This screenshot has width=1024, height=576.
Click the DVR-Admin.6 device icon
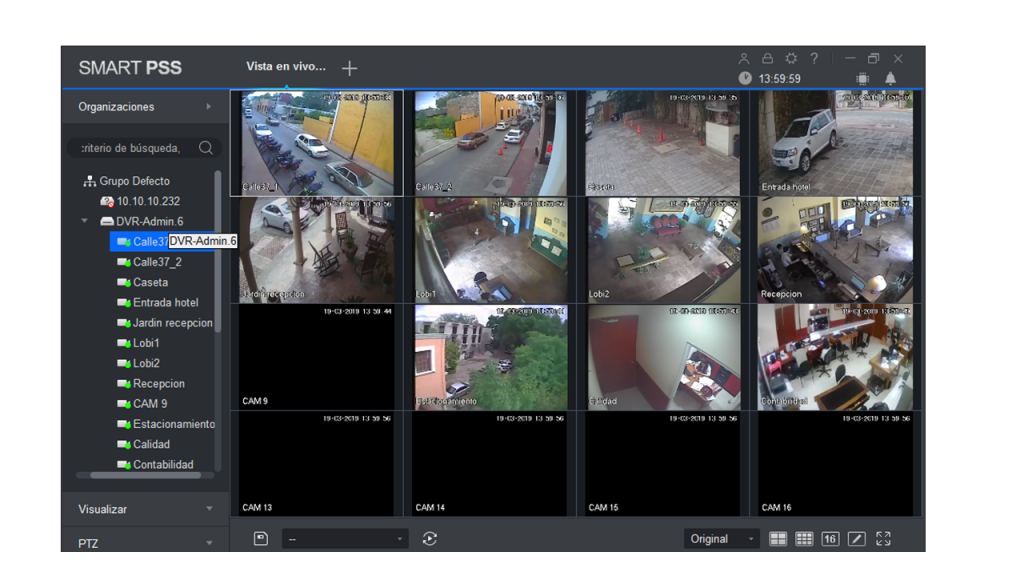pyautogui.click(x=106, y=221)
